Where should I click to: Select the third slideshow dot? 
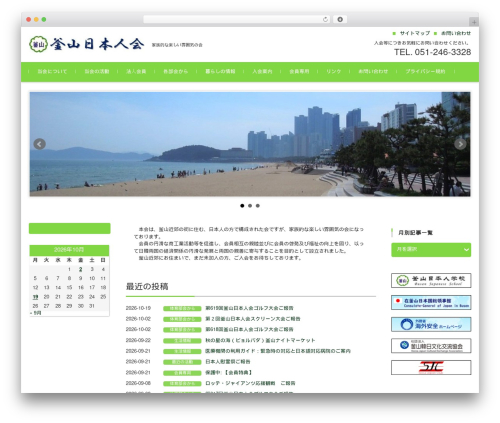tap(258, 206)
